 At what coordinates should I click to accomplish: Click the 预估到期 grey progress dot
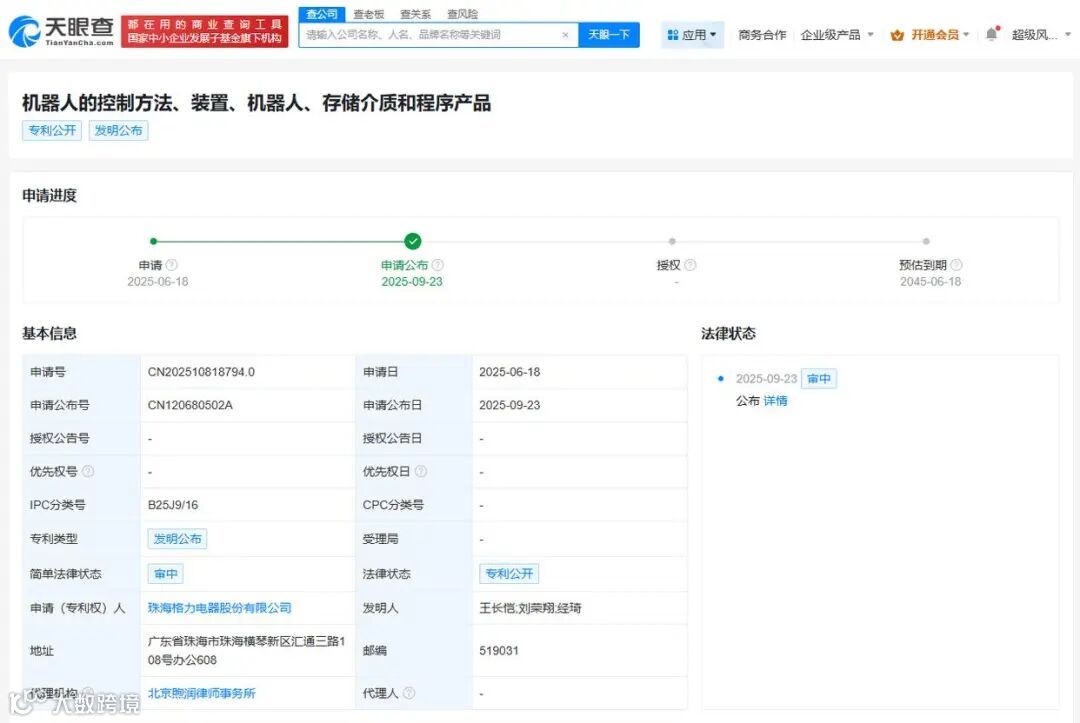pos(926,241)
